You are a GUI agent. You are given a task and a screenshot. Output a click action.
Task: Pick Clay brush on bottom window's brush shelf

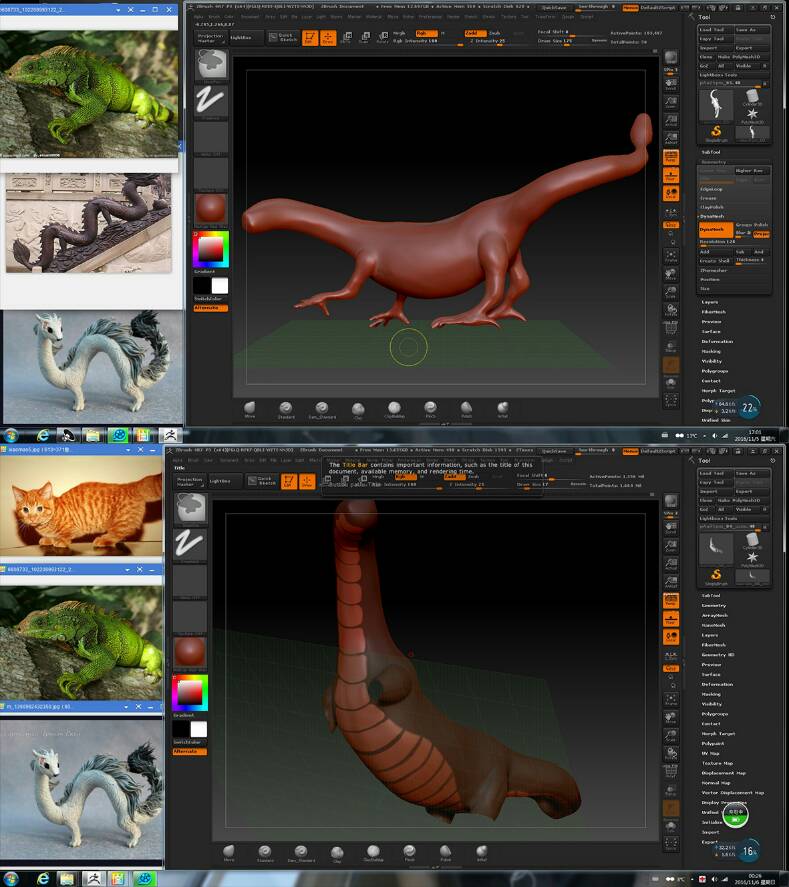click(x=336, y=852)
